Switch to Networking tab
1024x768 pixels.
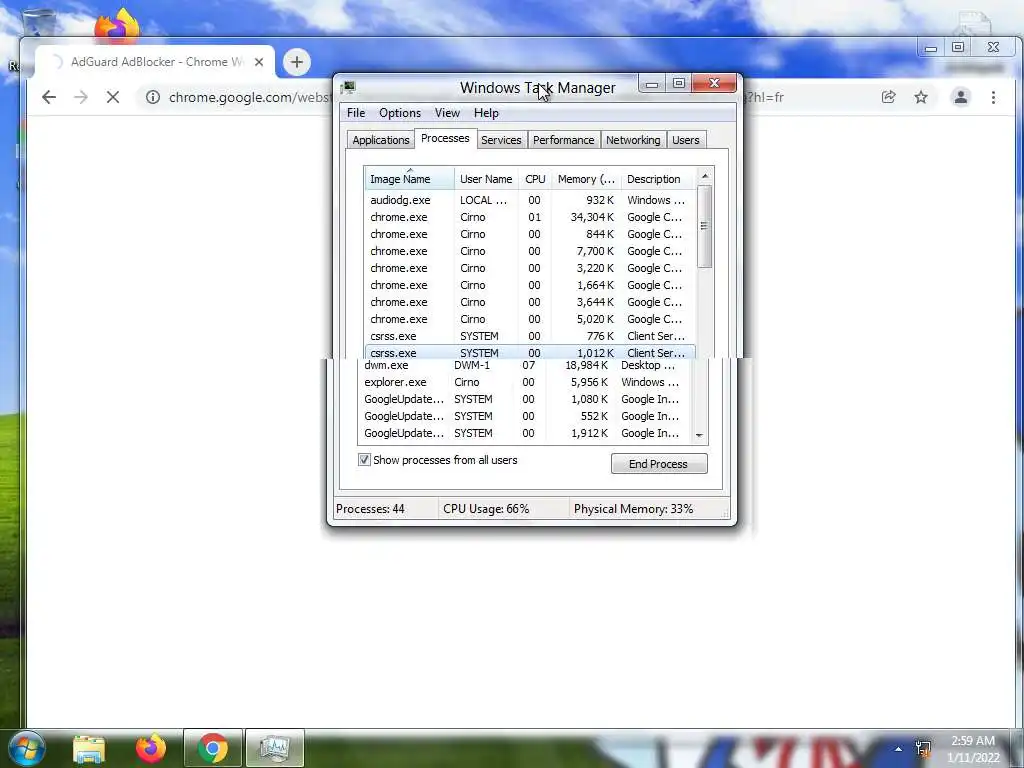coord(633,140)
